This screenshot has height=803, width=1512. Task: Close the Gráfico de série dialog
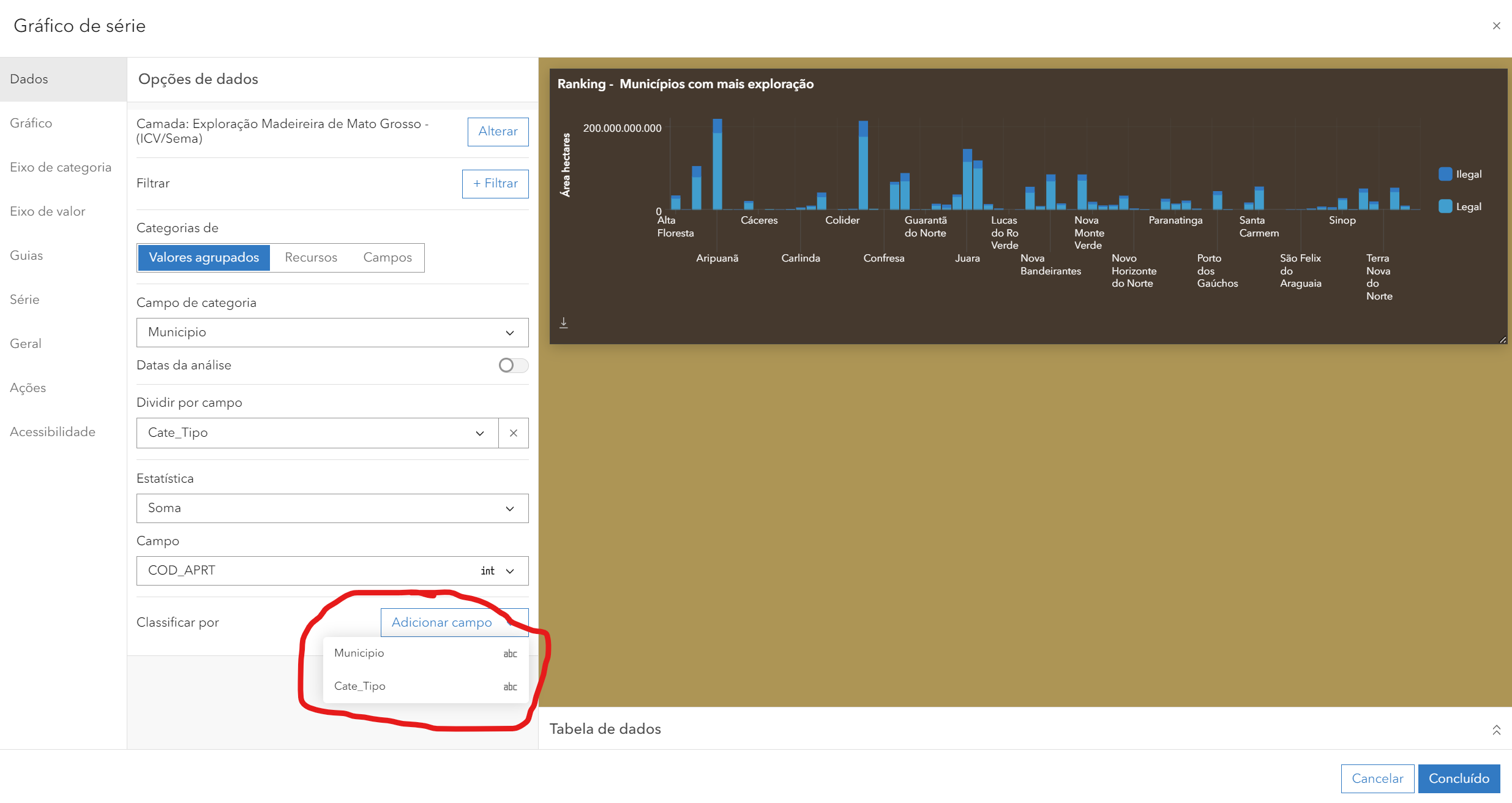pos(1497,25)
